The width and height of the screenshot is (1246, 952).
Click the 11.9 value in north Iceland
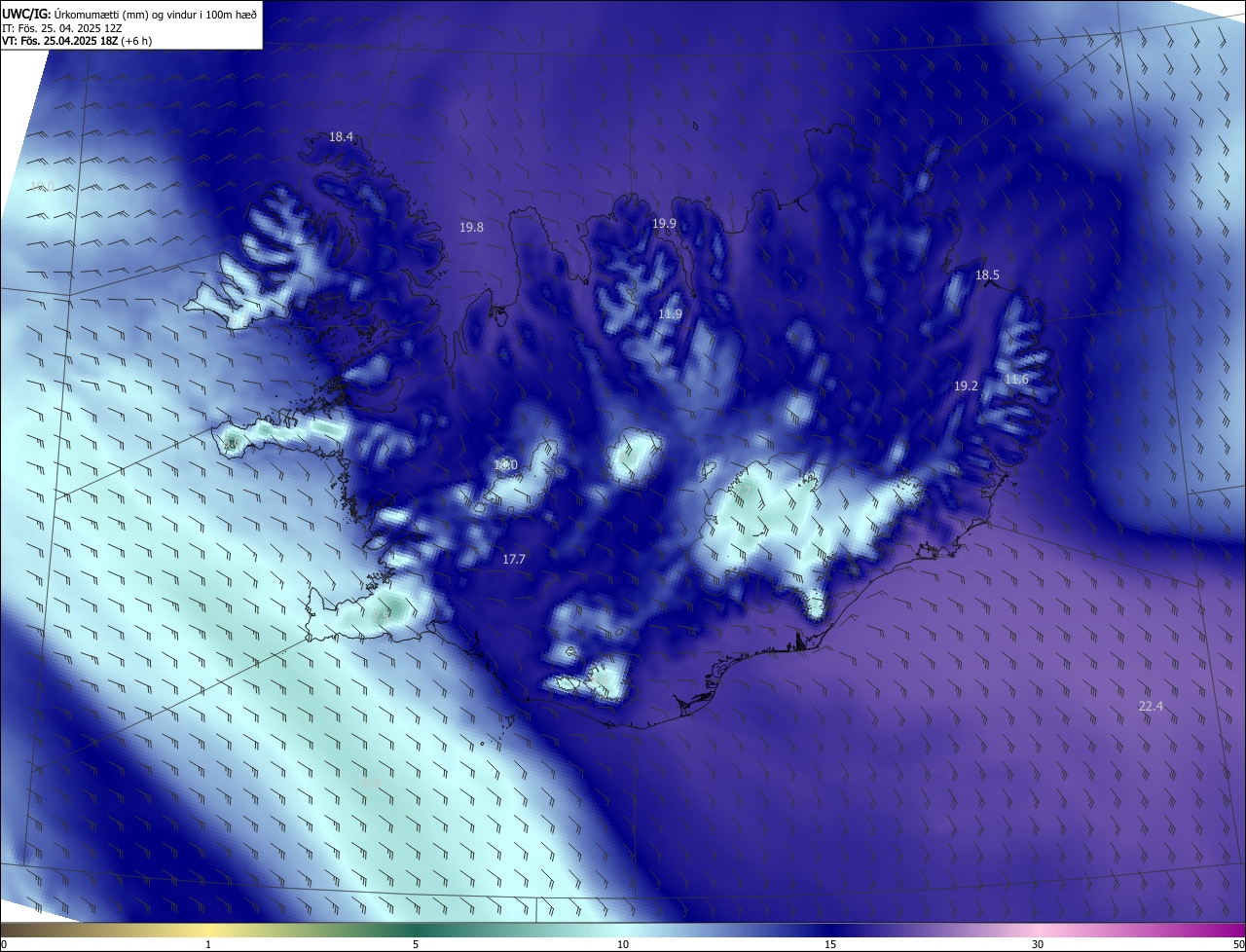click(x=670, y=313)
